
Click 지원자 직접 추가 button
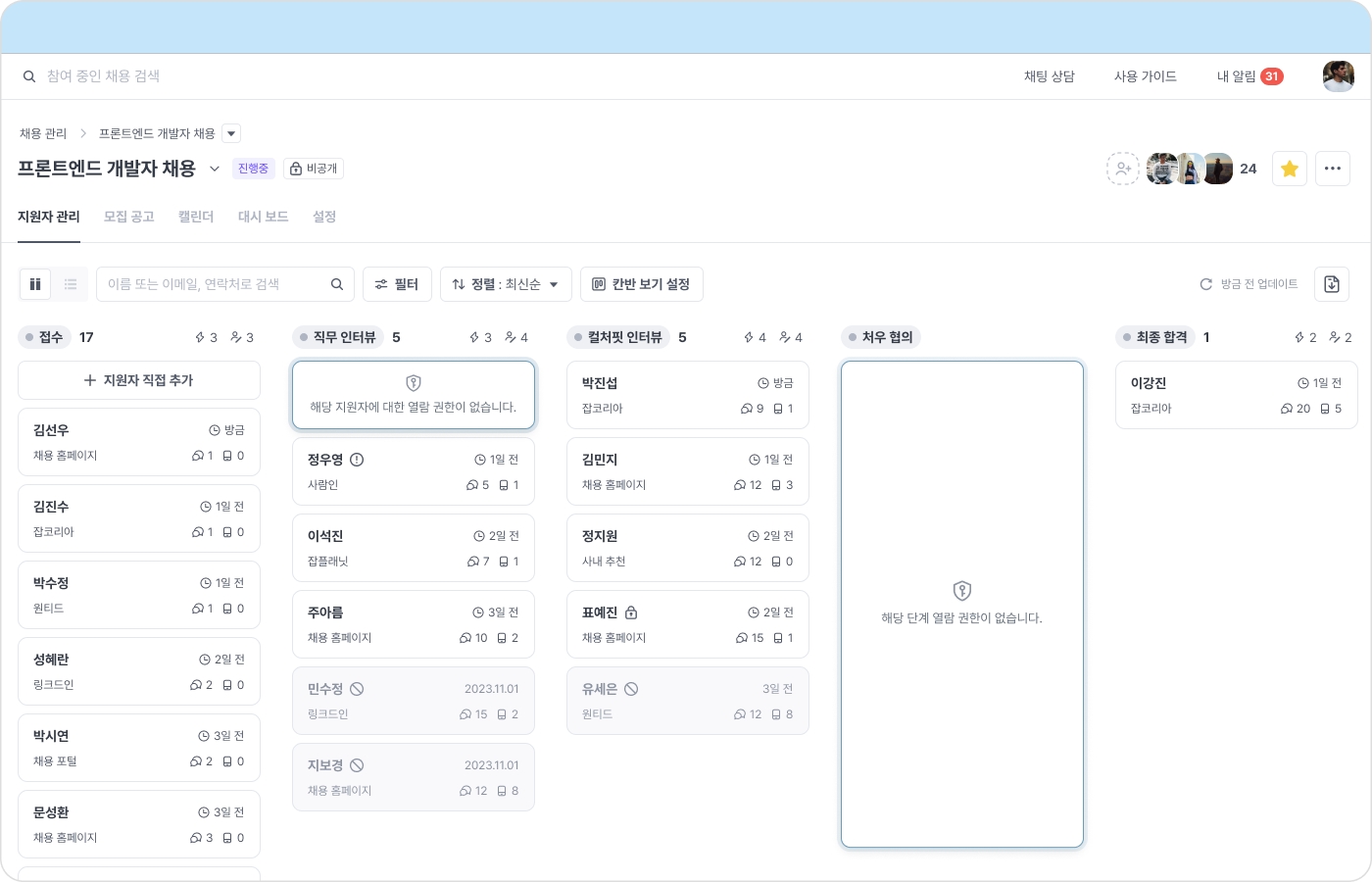point(139,380)
